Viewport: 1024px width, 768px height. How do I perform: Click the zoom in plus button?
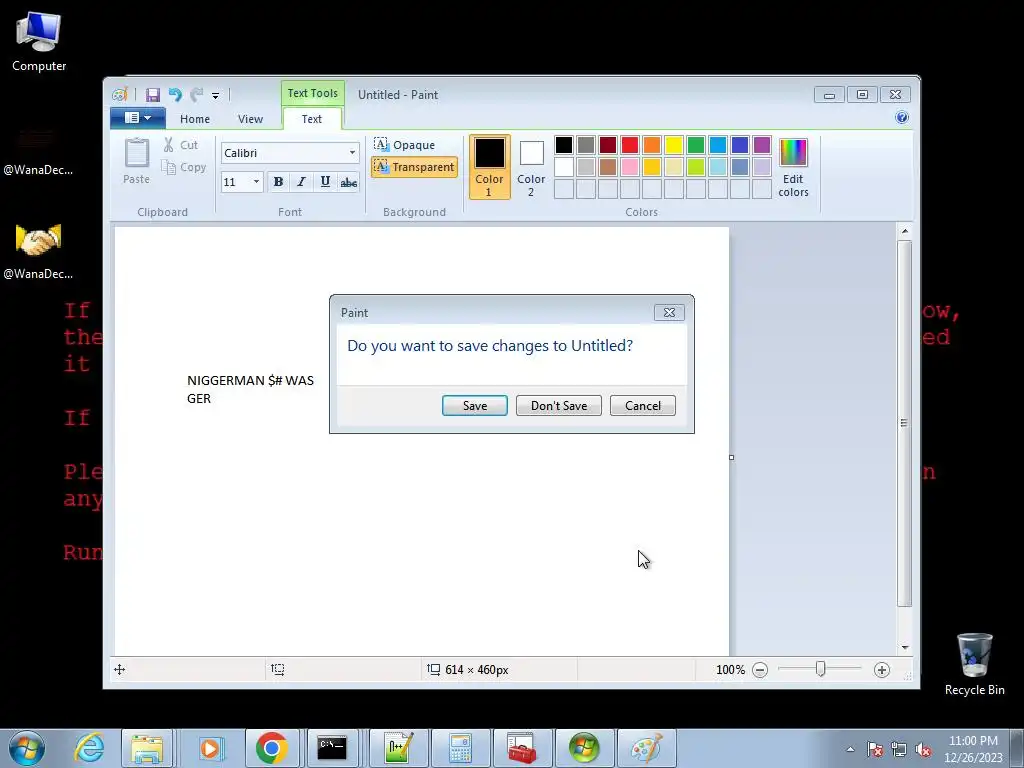(x=882, y=669)
